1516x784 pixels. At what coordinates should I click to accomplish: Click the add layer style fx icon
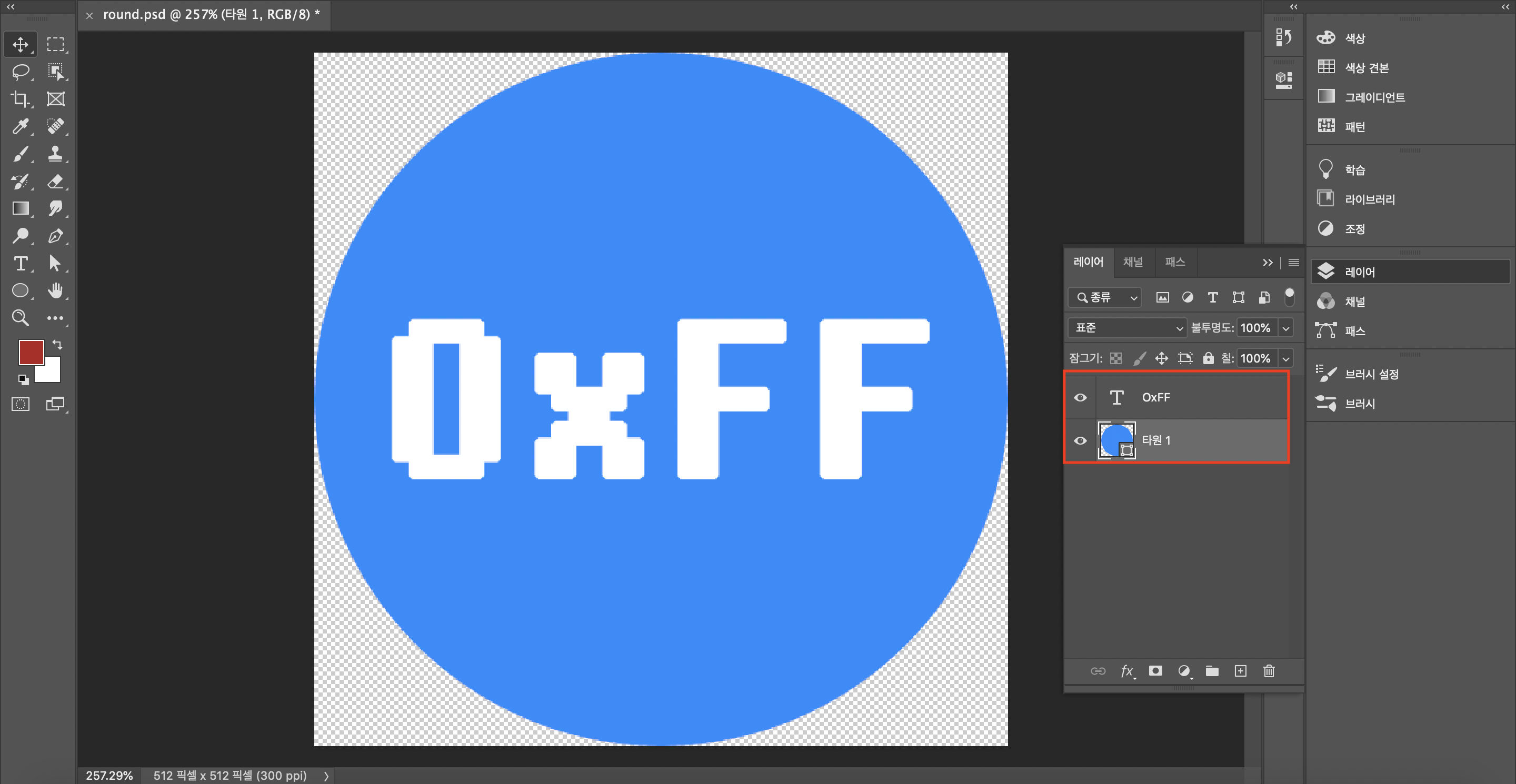point(1126,671)
